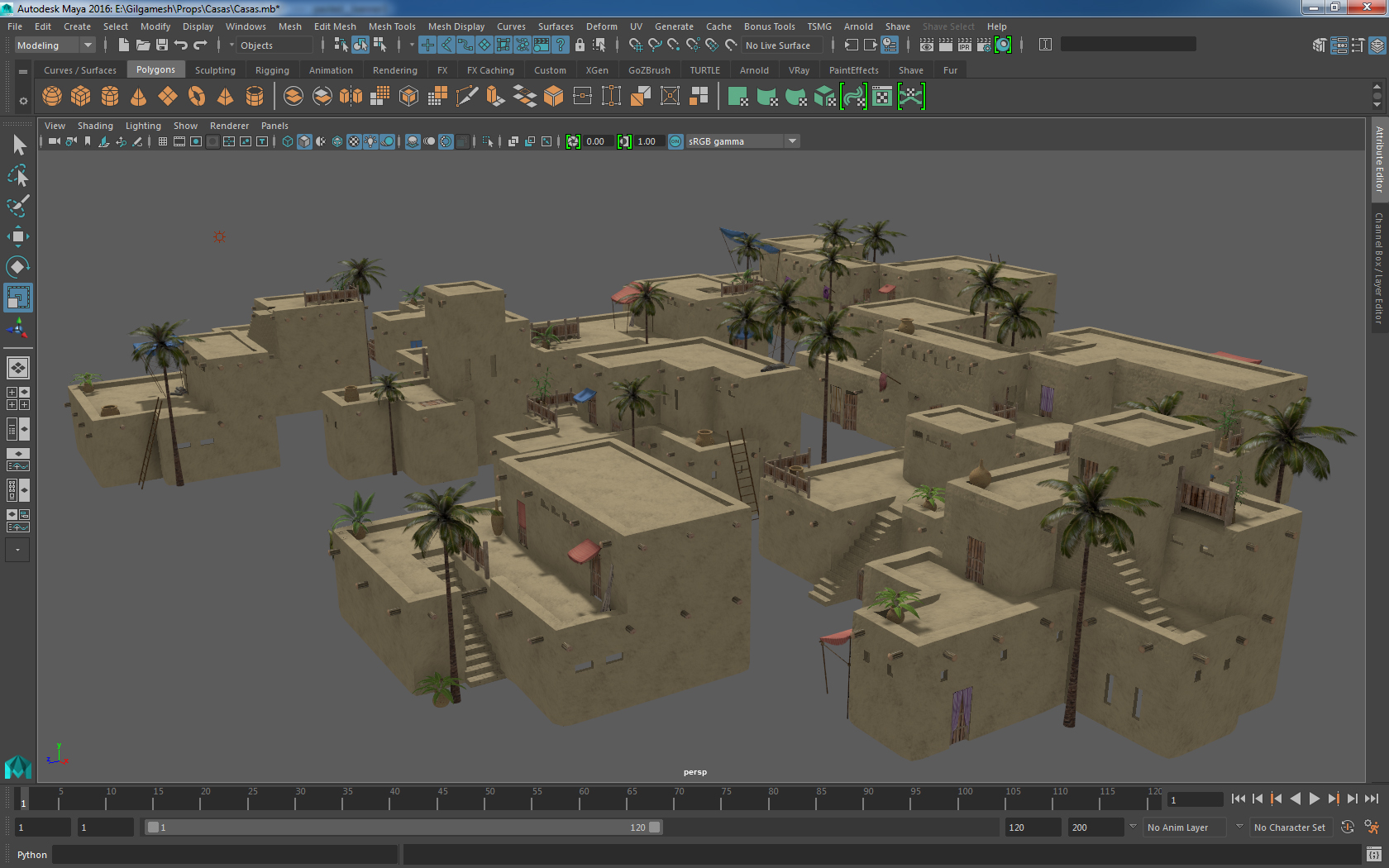The width and height of the screenshot is (1389, 868).
Task: Toggle auto keyframe button
Action: [1347, 827]
